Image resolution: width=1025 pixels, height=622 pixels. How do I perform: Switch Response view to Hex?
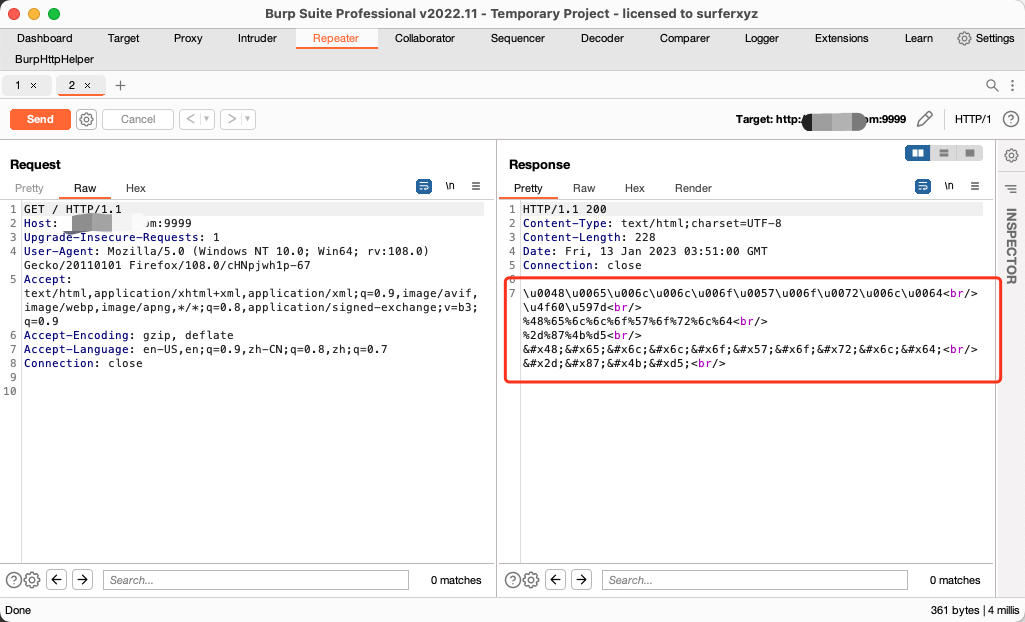[x=635, y=188]
